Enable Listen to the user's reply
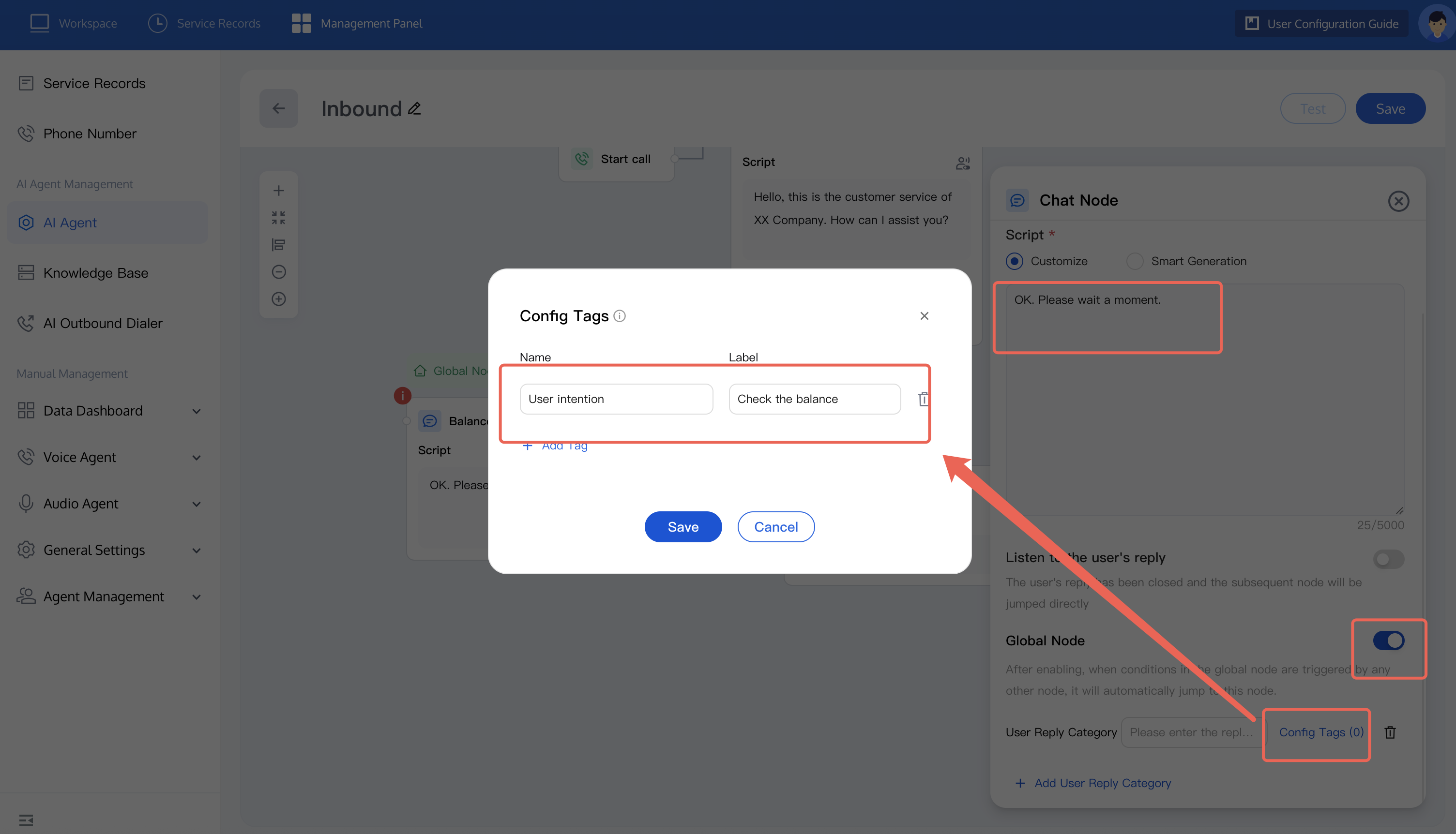Viewport: 1456px width, 834px height. tap(1388, 559)
